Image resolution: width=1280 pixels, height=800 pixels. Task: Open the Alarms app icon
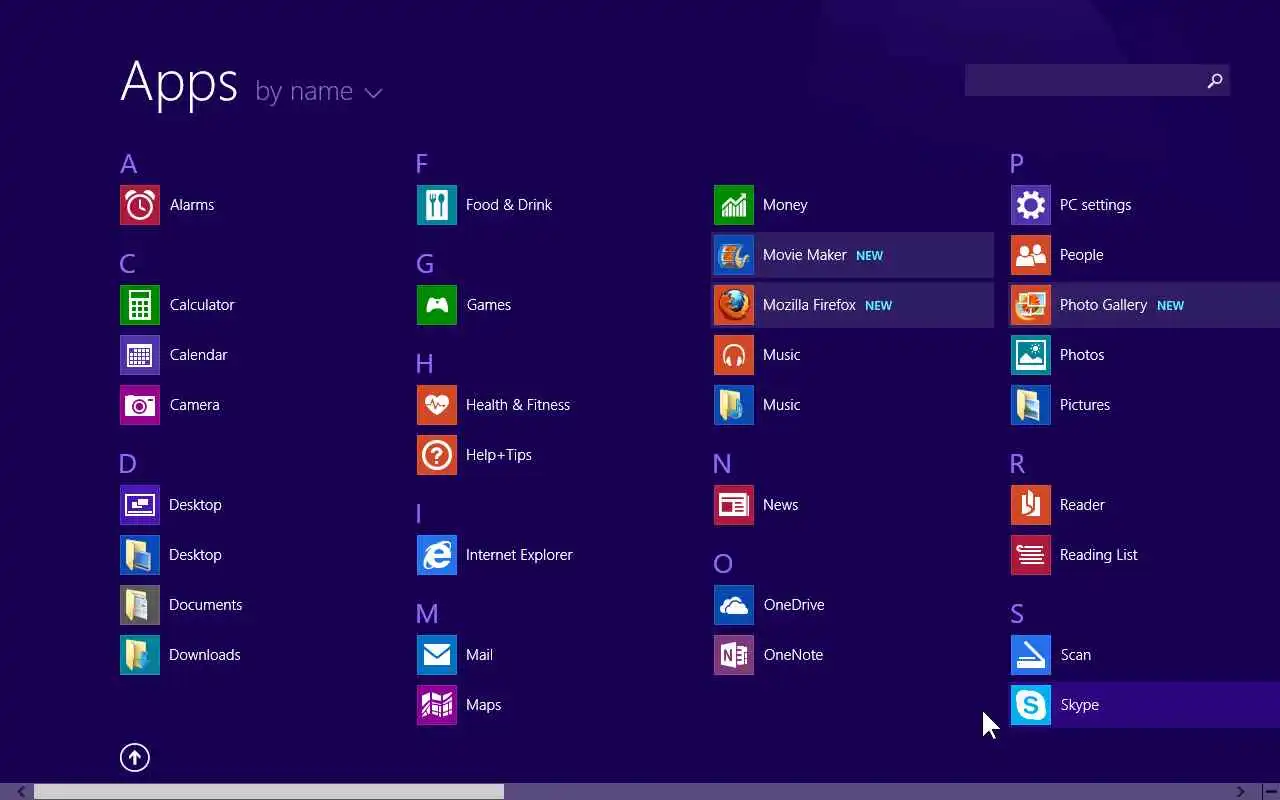pyautogui.click(x=140, y=205)
